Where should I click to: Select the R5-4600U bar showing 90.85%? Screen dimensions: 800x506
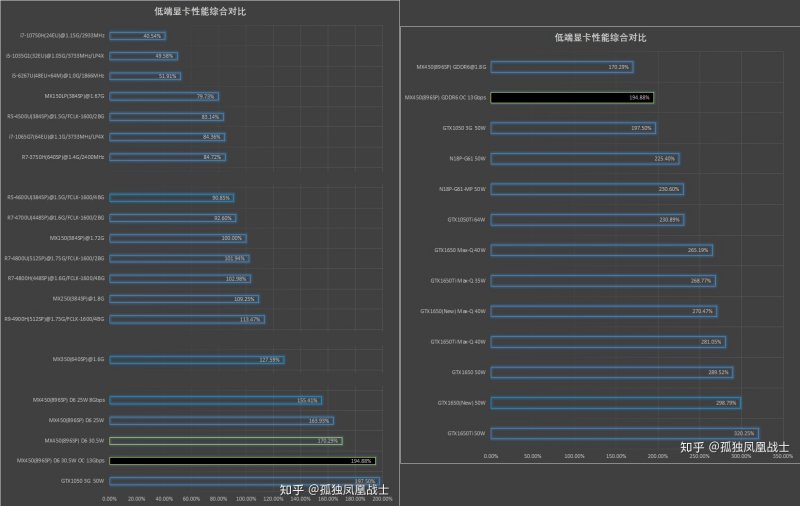[172, 198]
